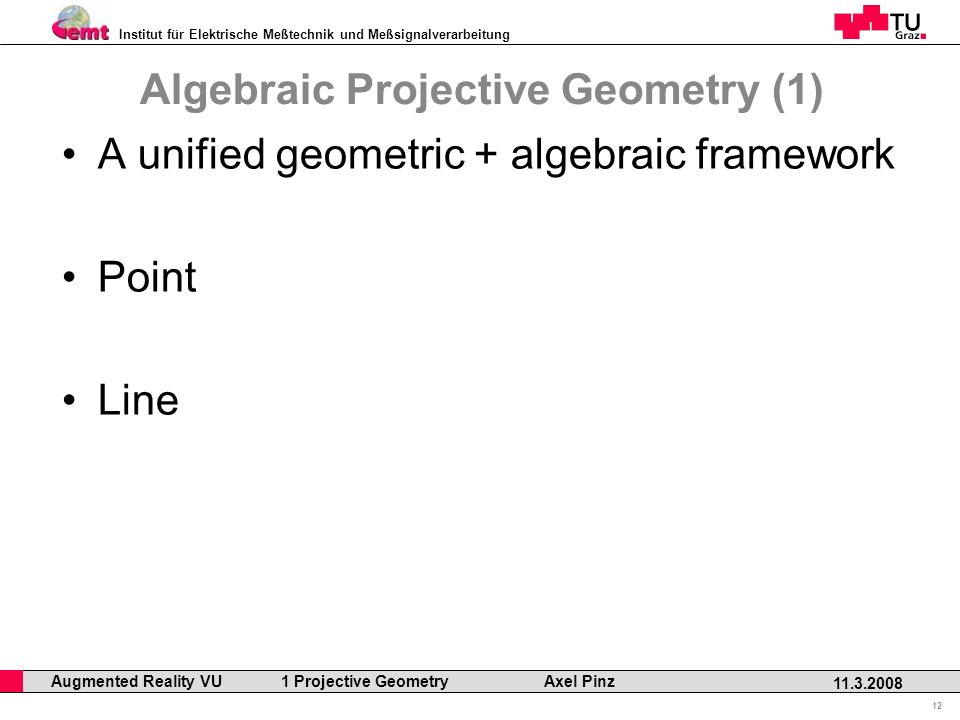Image resolution: width=960 pixels, height=720 pixels.
Task: Click the small red Graz square
Action: [x=923, y=36]
